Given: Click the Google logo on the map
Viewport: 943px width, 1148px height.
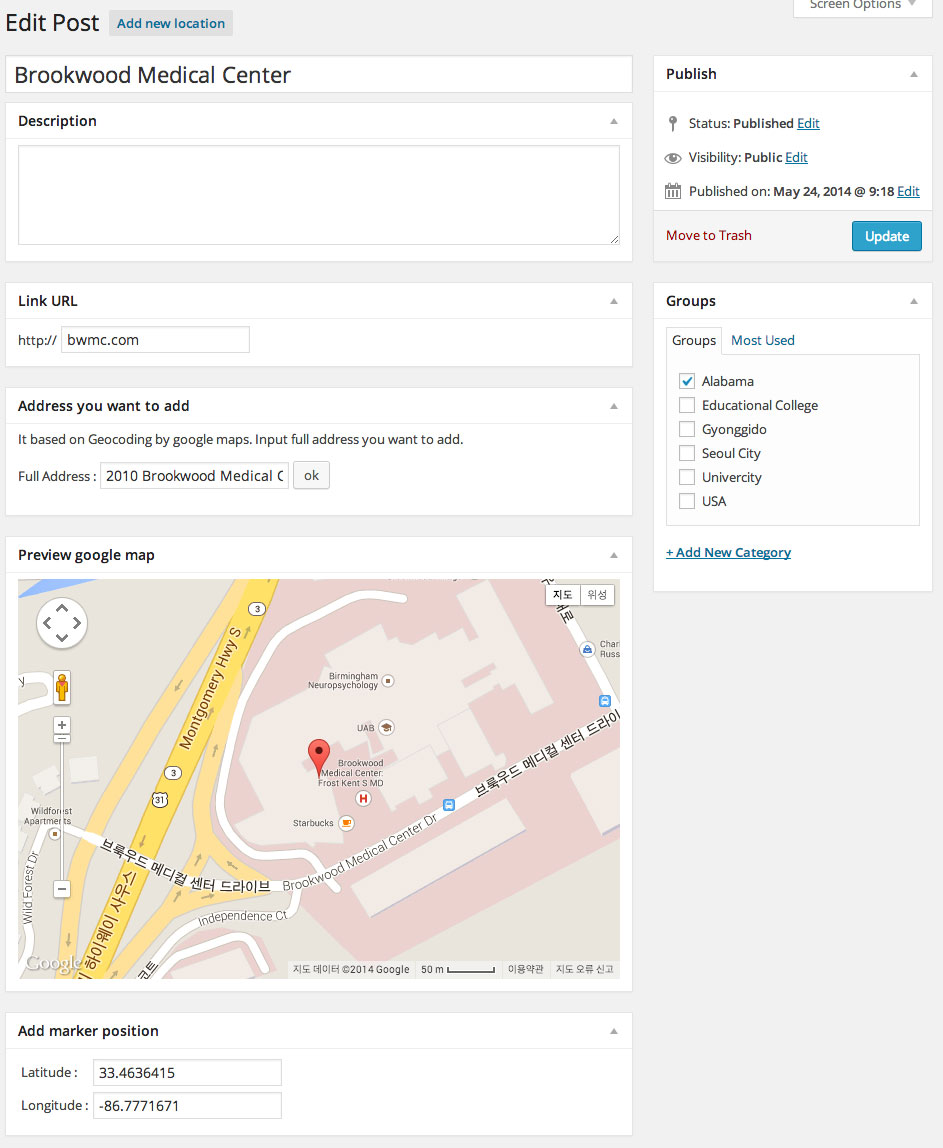Looking at the screenshot, I should pyautogui.click(x=53, y=963).
